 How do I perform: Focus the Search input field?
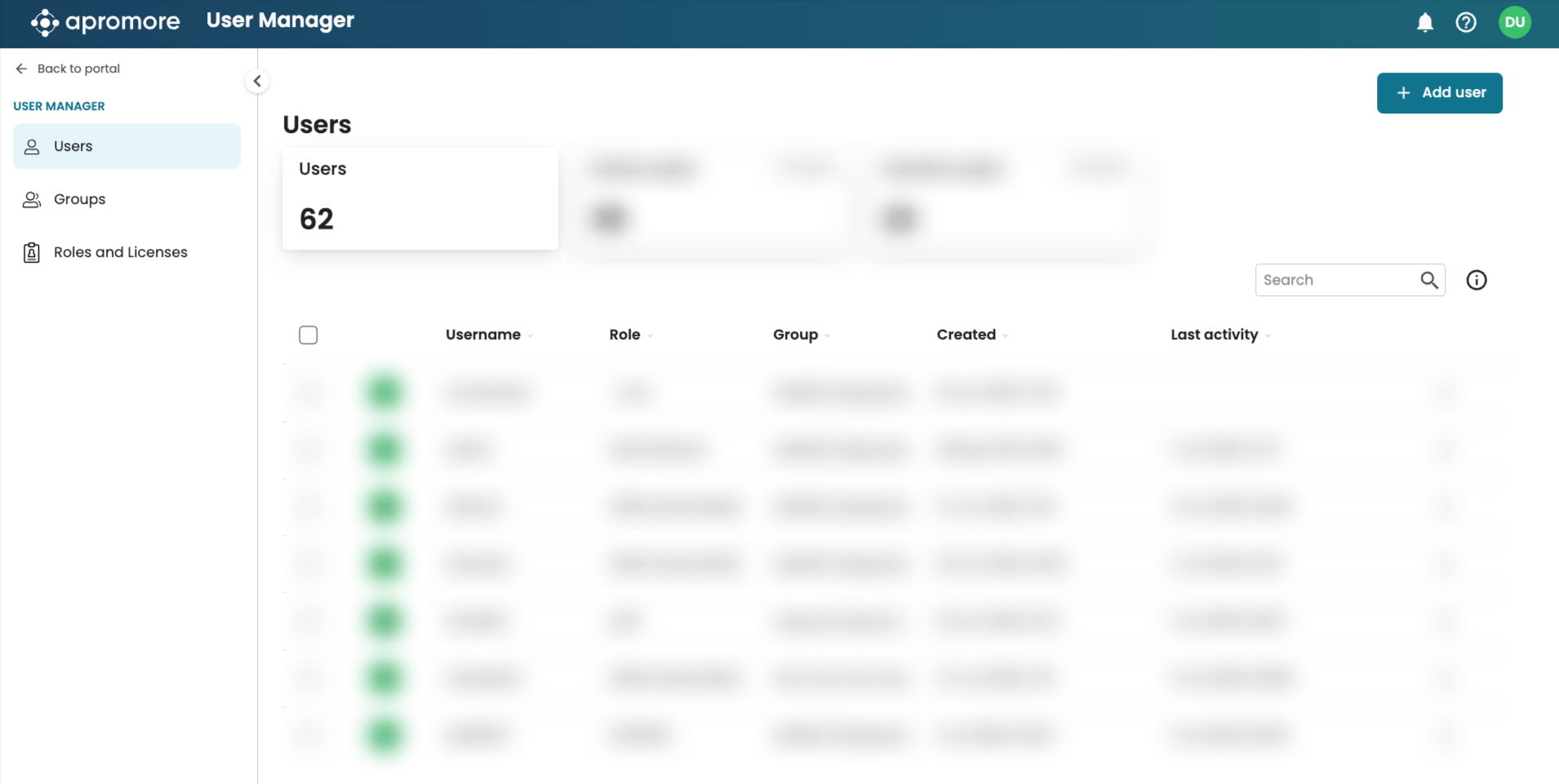[x=1335, y=280]
